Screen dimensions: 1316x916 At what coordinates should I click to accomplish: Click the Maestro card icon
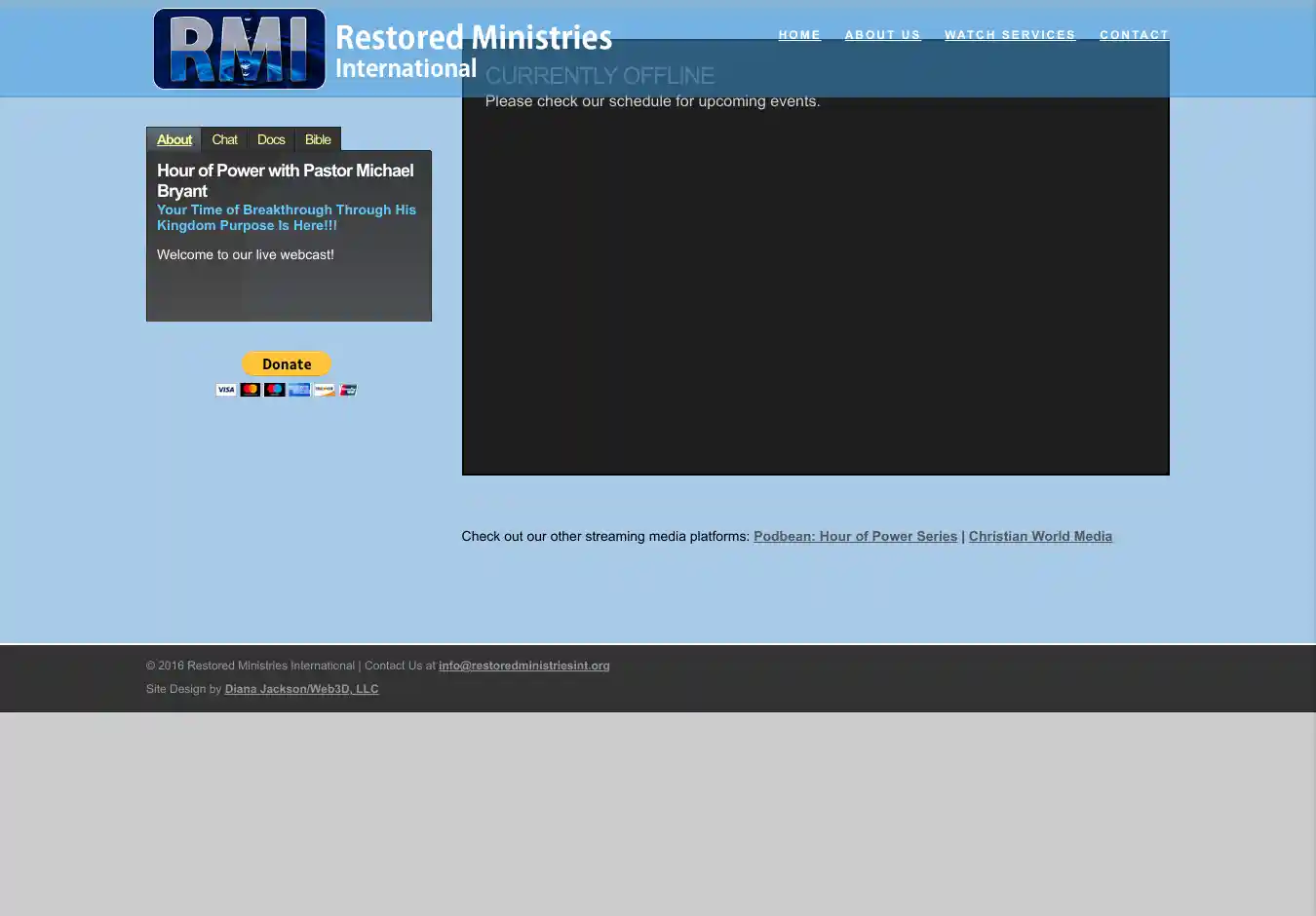[275, 390]
